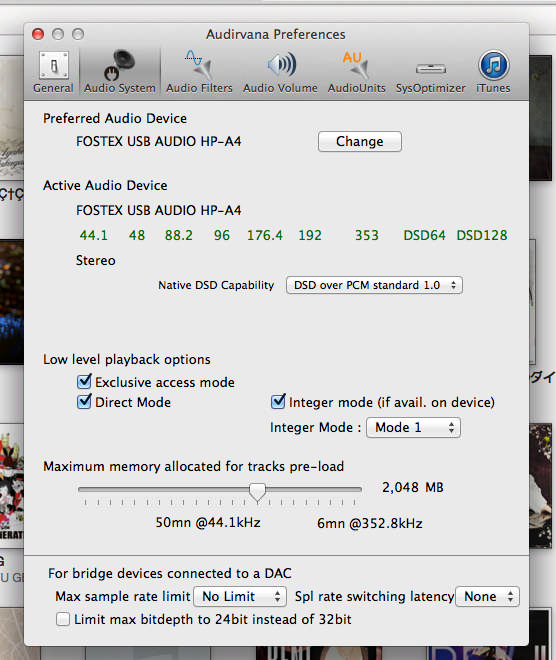The height and width of the screenshot is (660, 556).
Task: Click the preferred device name FOSTEX USB AUDIO HP-A4
Action: (159, 141)
